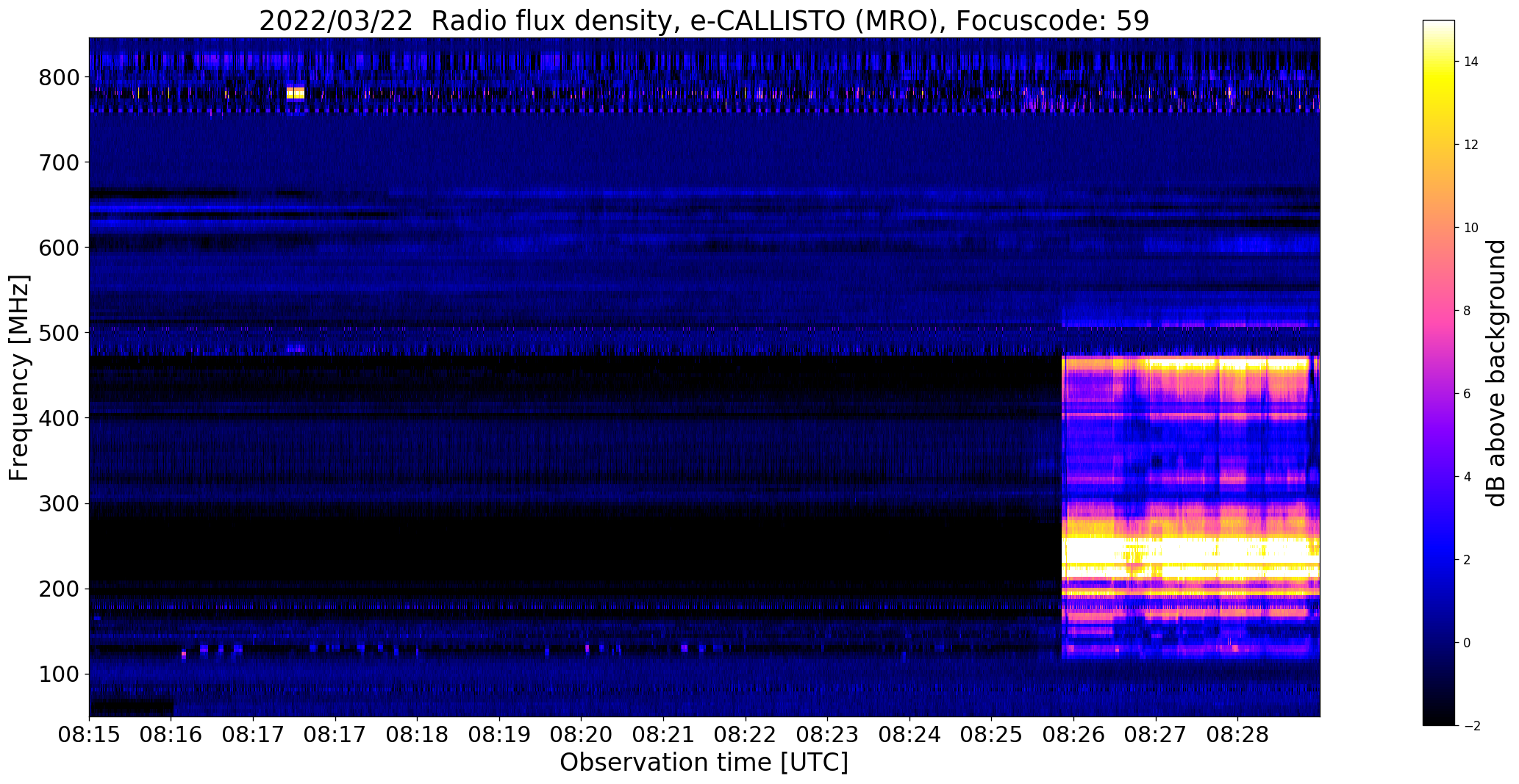Click the 08:18 time tick label

[x=418, y=736]
